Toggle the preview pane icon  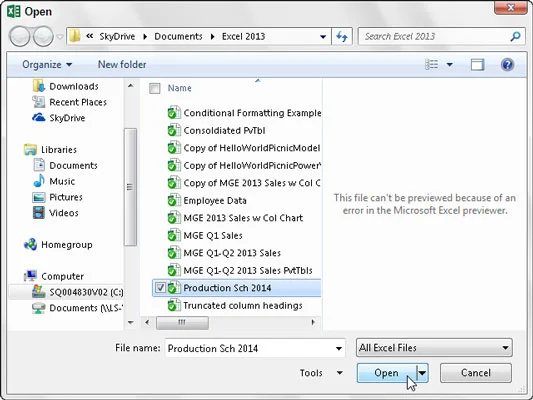point(477,64)
